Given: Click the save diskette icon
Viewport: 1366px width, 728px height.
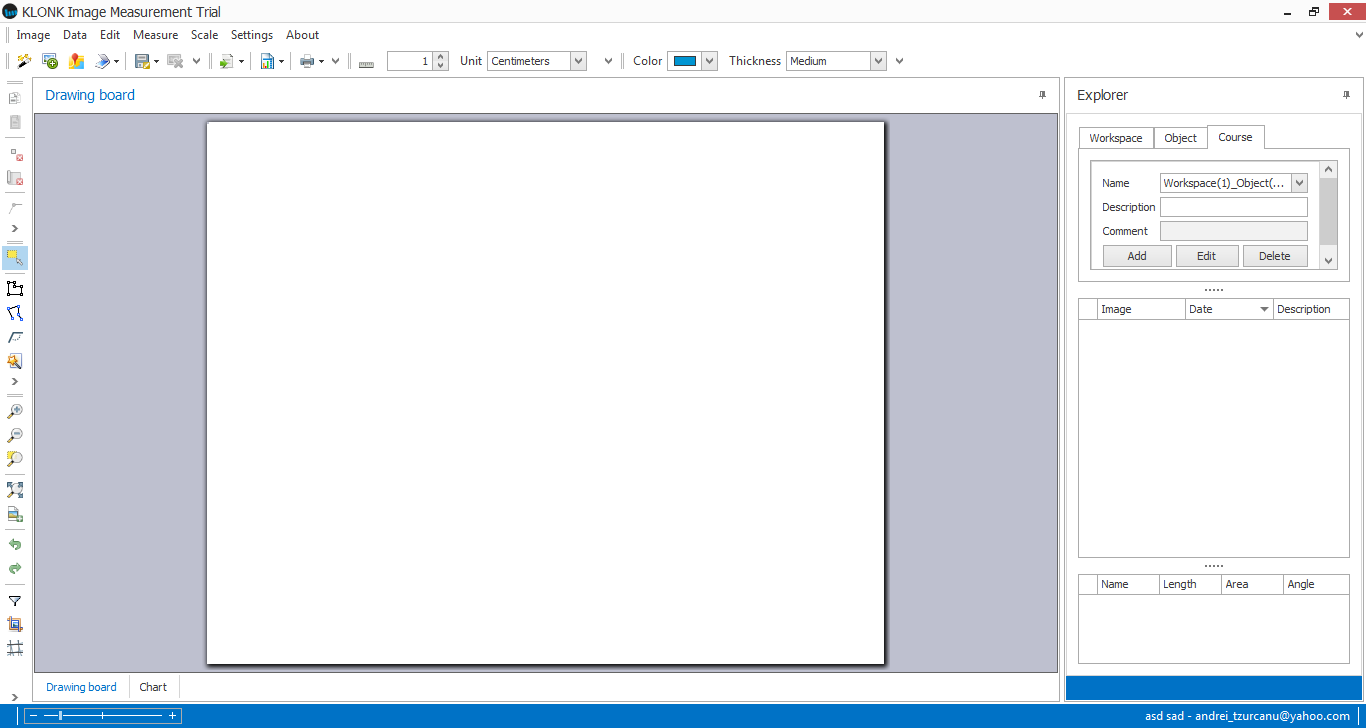Looking at the screenshot, I should [142, 61].
